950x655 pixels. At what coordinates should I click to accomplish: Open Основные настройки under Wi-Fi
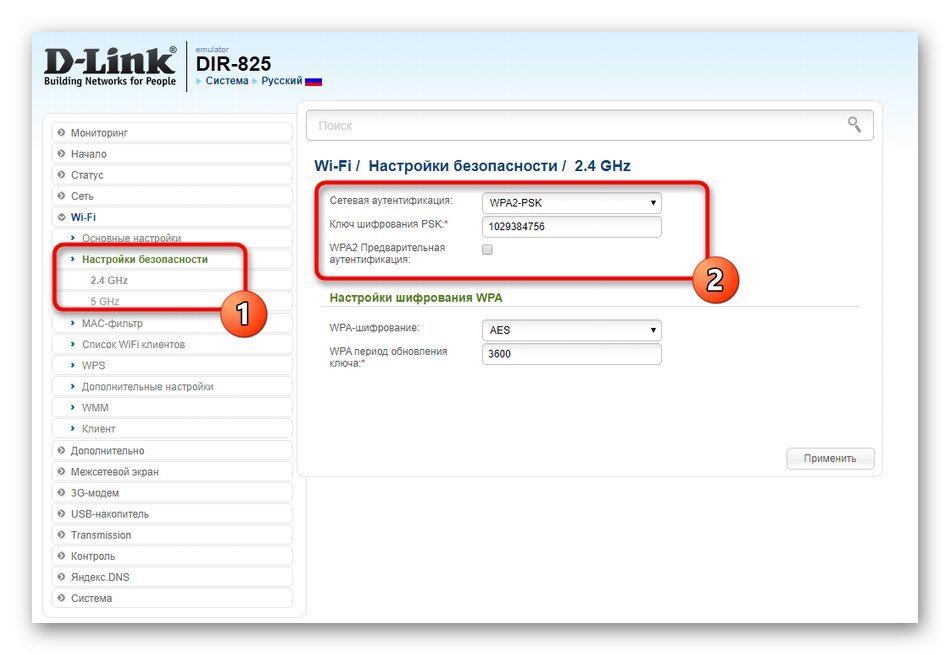point(172,238)
